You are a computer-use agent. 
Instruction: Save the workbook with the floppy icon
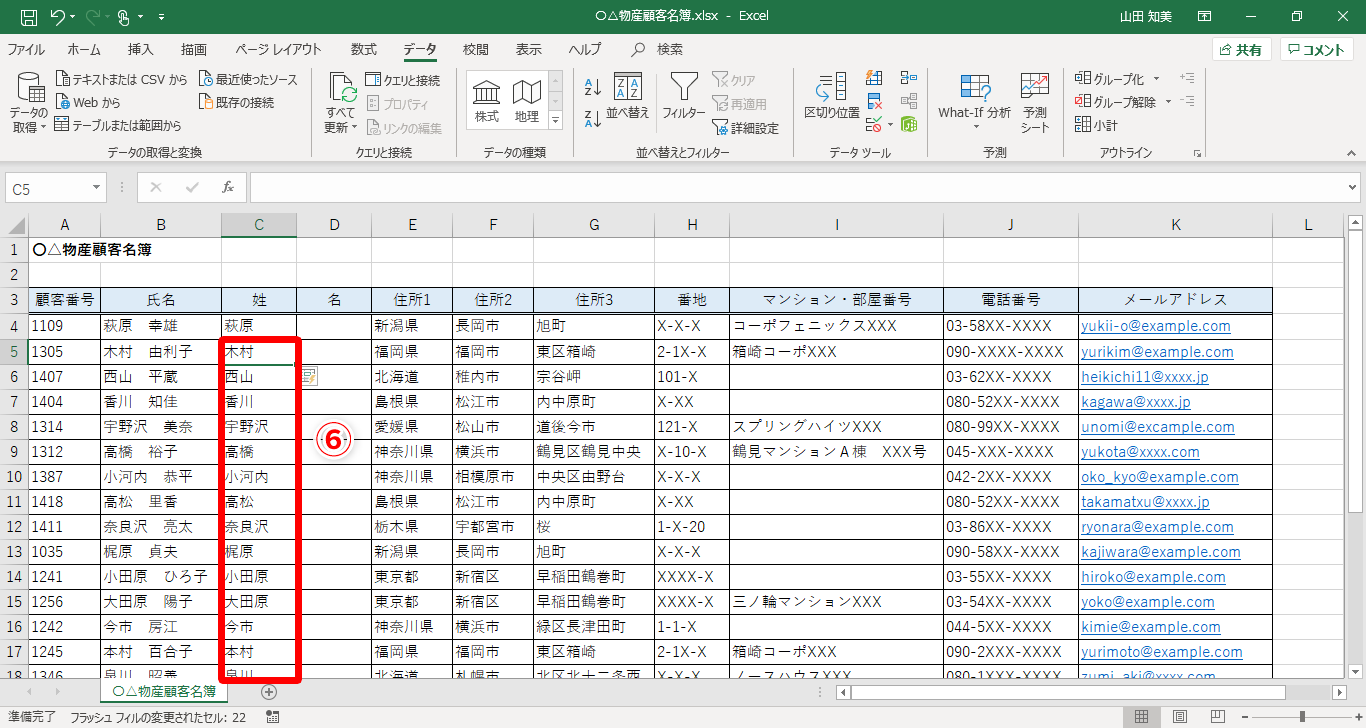29,17
